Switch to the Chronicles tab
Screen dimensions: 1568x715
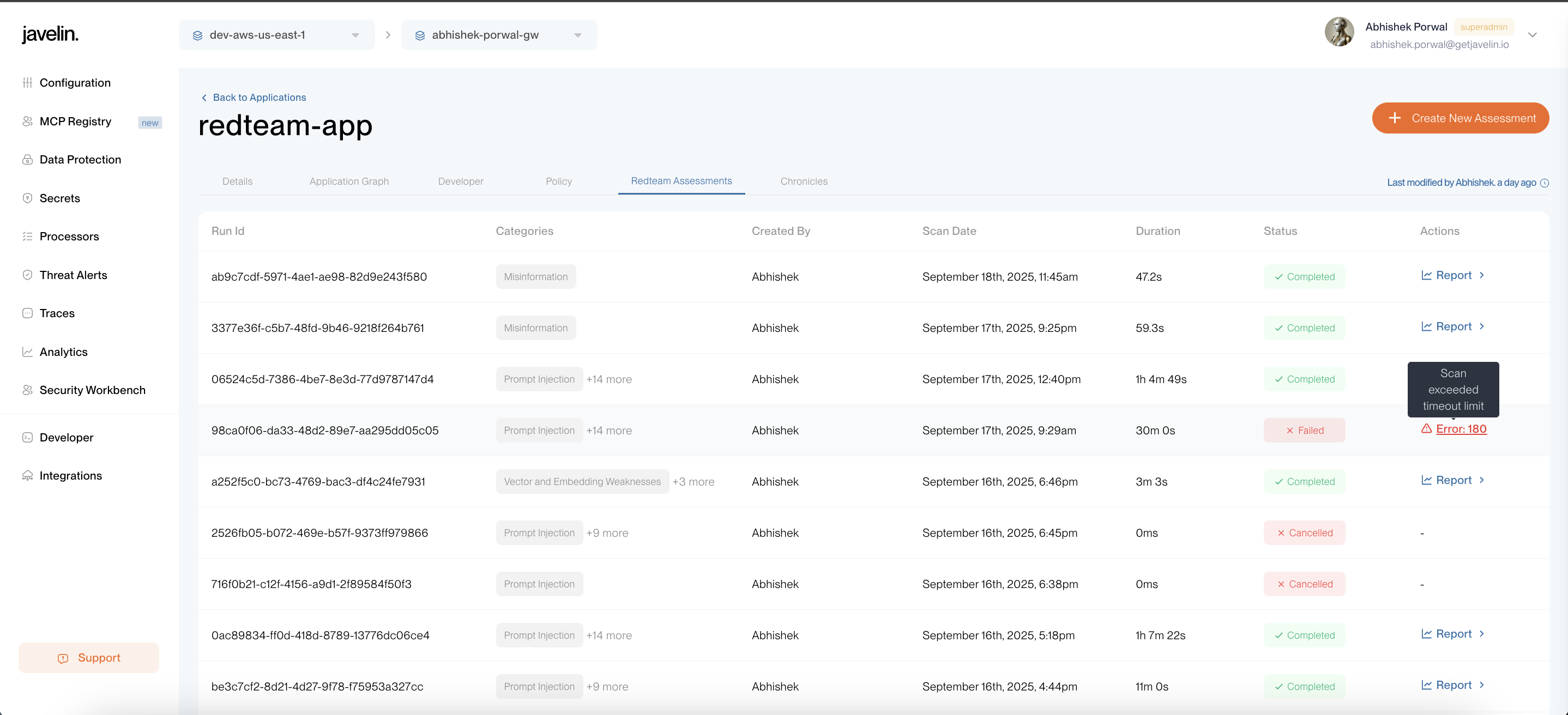click(804, 181)
